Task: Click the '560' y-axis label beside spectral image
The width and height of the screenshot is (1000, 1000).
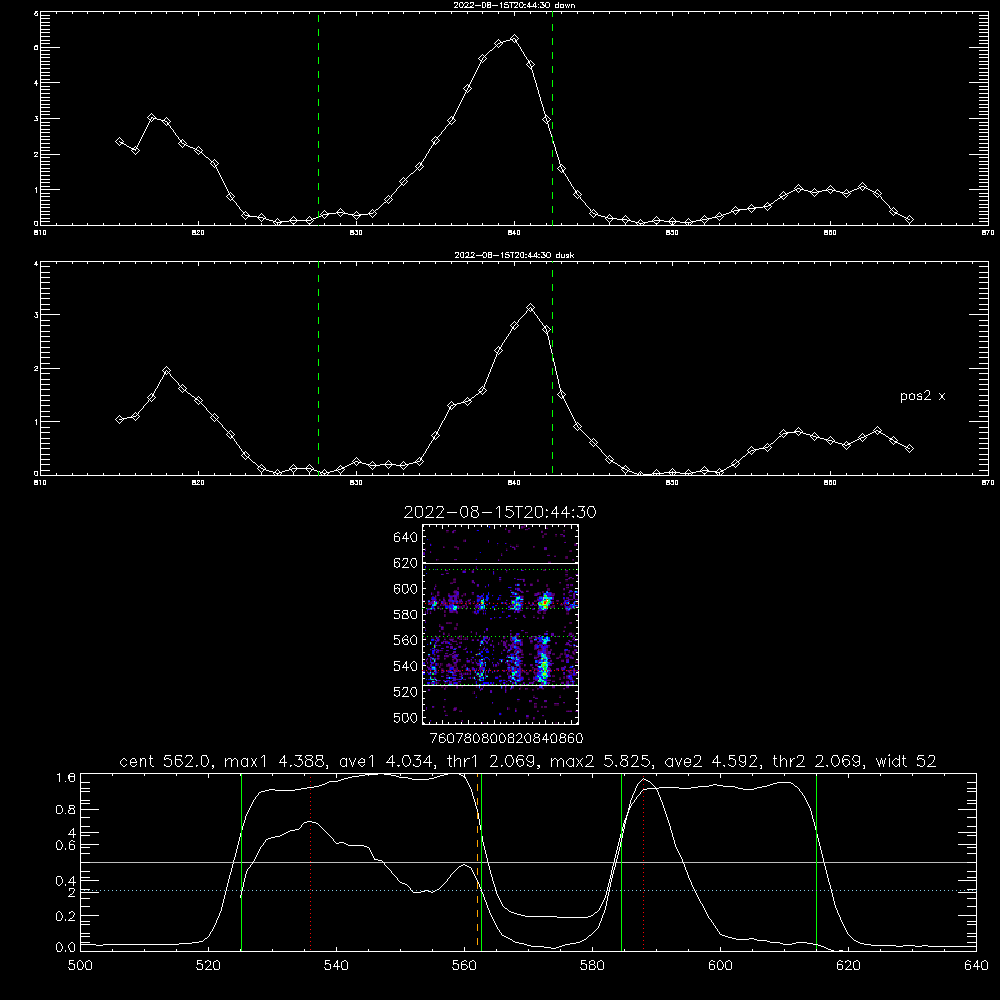Action: tap(405, 640)
